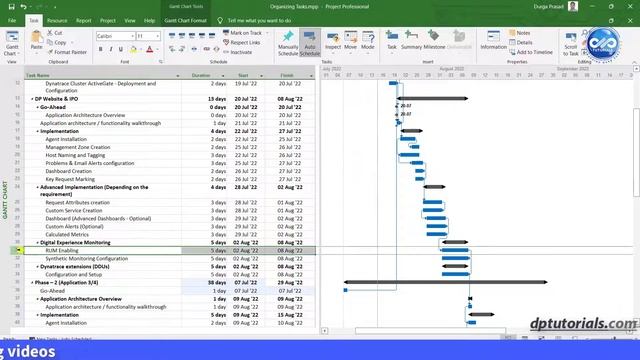Open task Notes
Viewport: 640px width, 360px height.
[520, 33]
